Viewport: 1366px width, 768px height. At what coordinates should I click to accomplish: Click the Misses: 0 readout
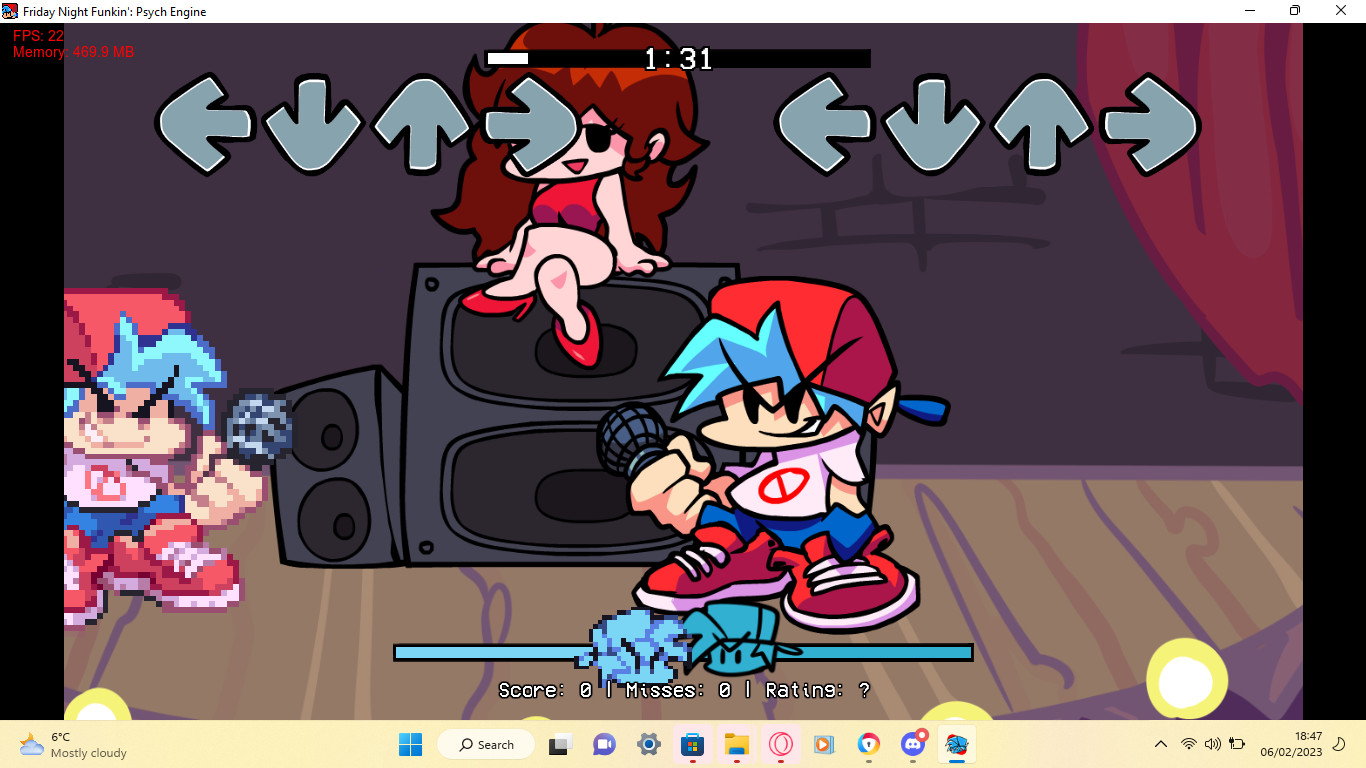point(679,690)
